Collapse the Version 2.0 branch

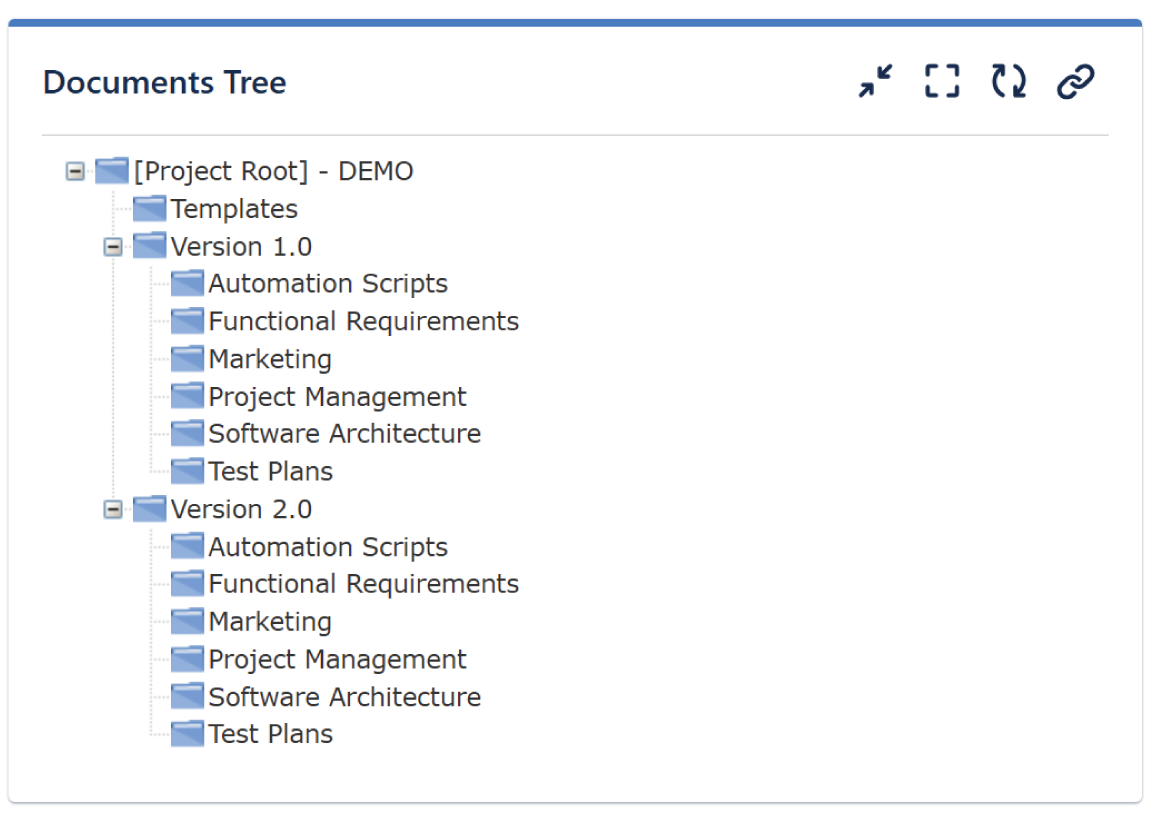click(112, 509)
